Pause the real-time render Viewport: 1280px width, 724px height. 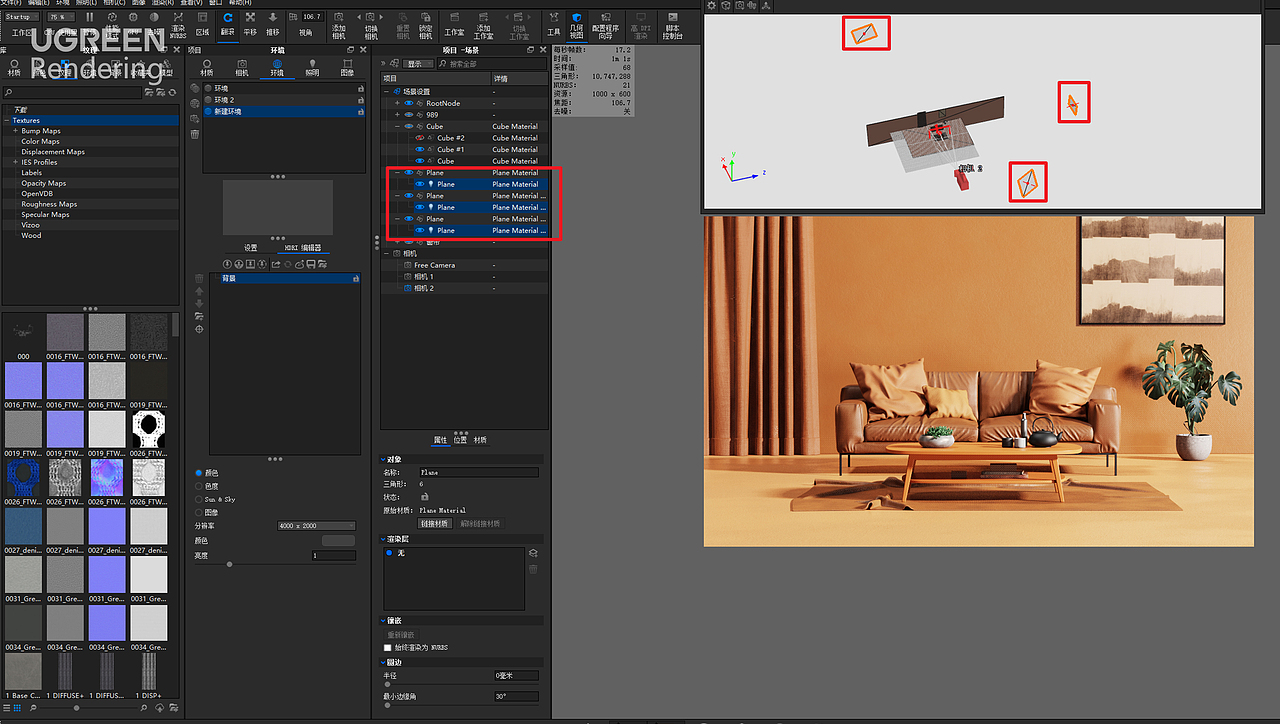pyautogui.click(x=90, y=17)
